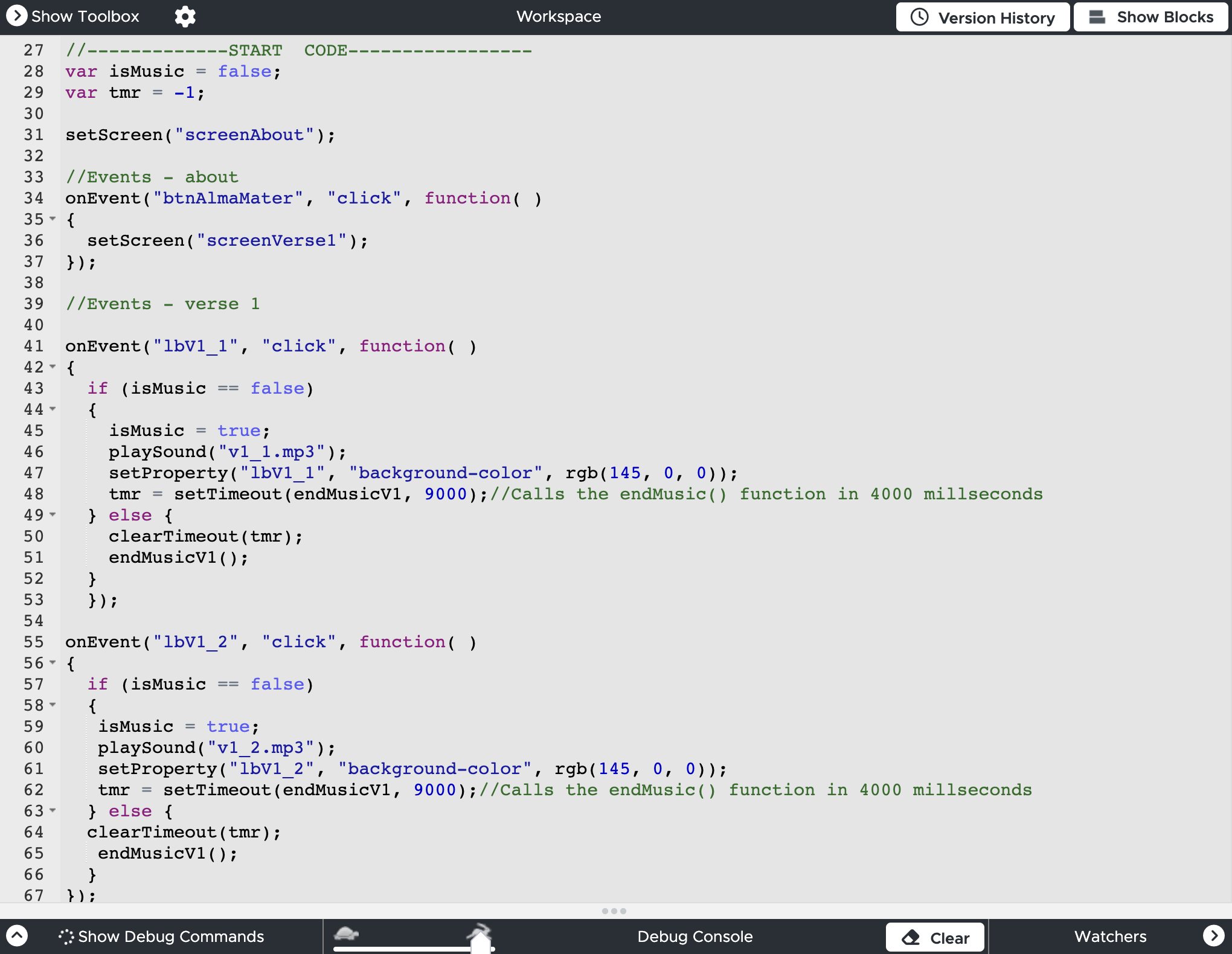Collapse the debug area with up-chevron
The image size is (1232, 954).
click(17, 936)
